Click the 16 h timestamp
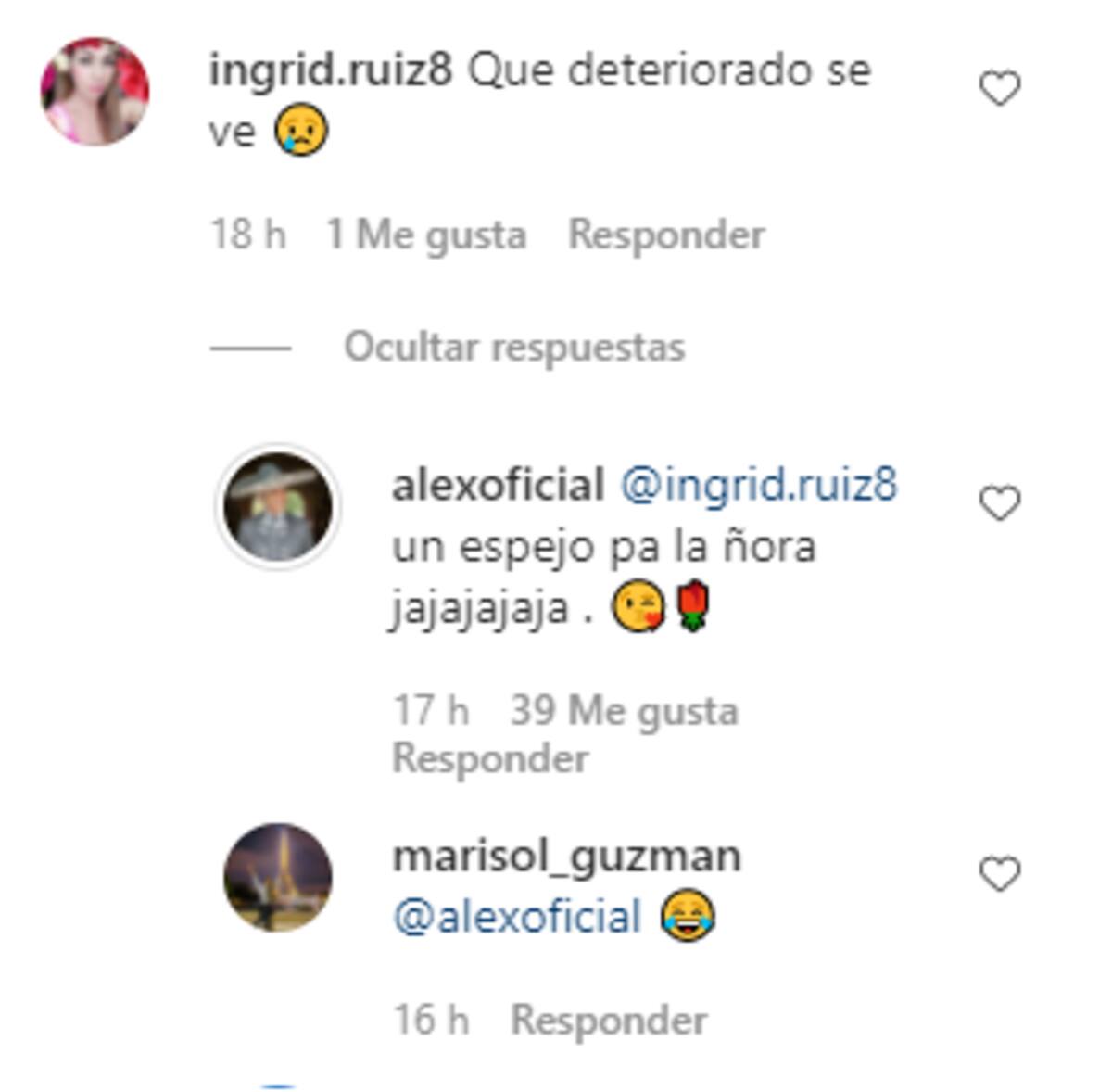 tap(431, 1021)
